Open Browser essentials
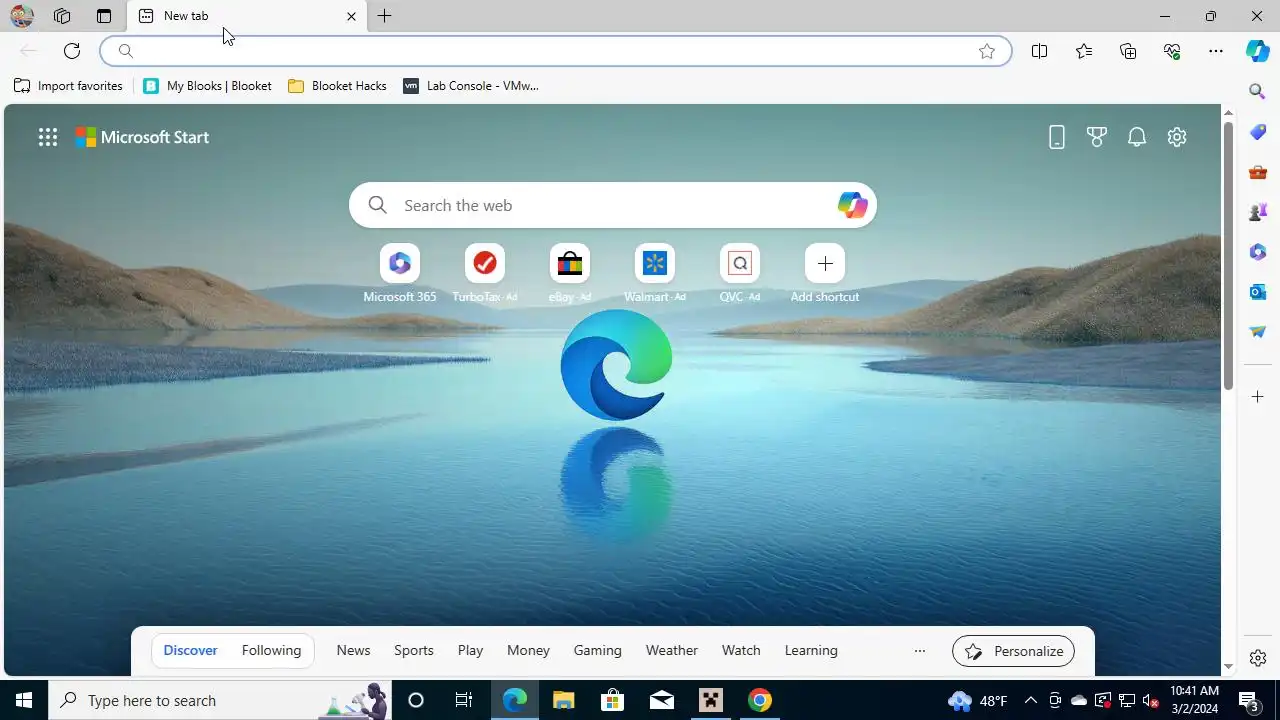 1172,51
